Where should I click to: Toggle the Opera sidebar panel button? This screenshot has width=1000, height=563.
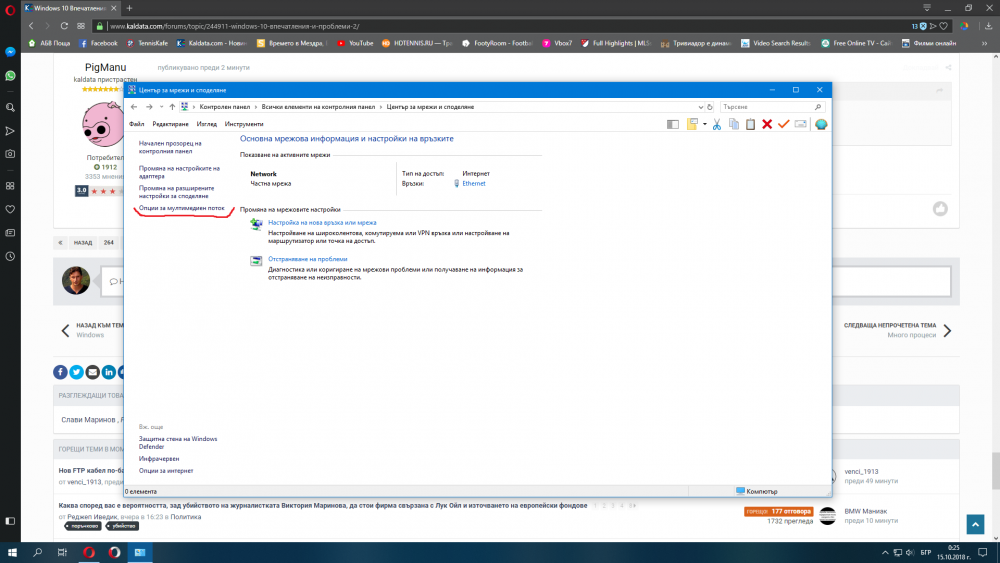[10, 521]
